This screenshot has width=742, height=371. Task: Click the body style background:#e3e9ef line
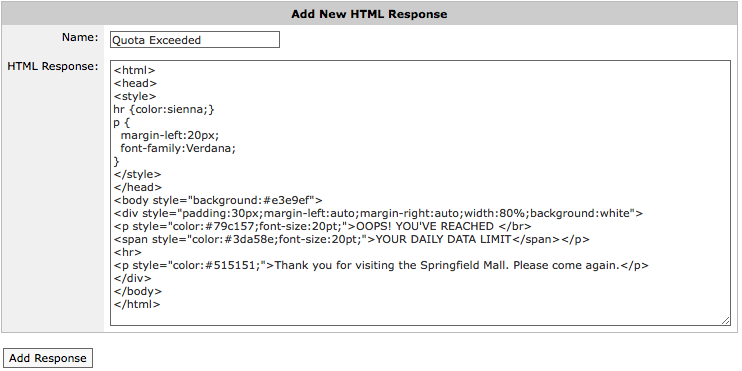coord(218,200)
